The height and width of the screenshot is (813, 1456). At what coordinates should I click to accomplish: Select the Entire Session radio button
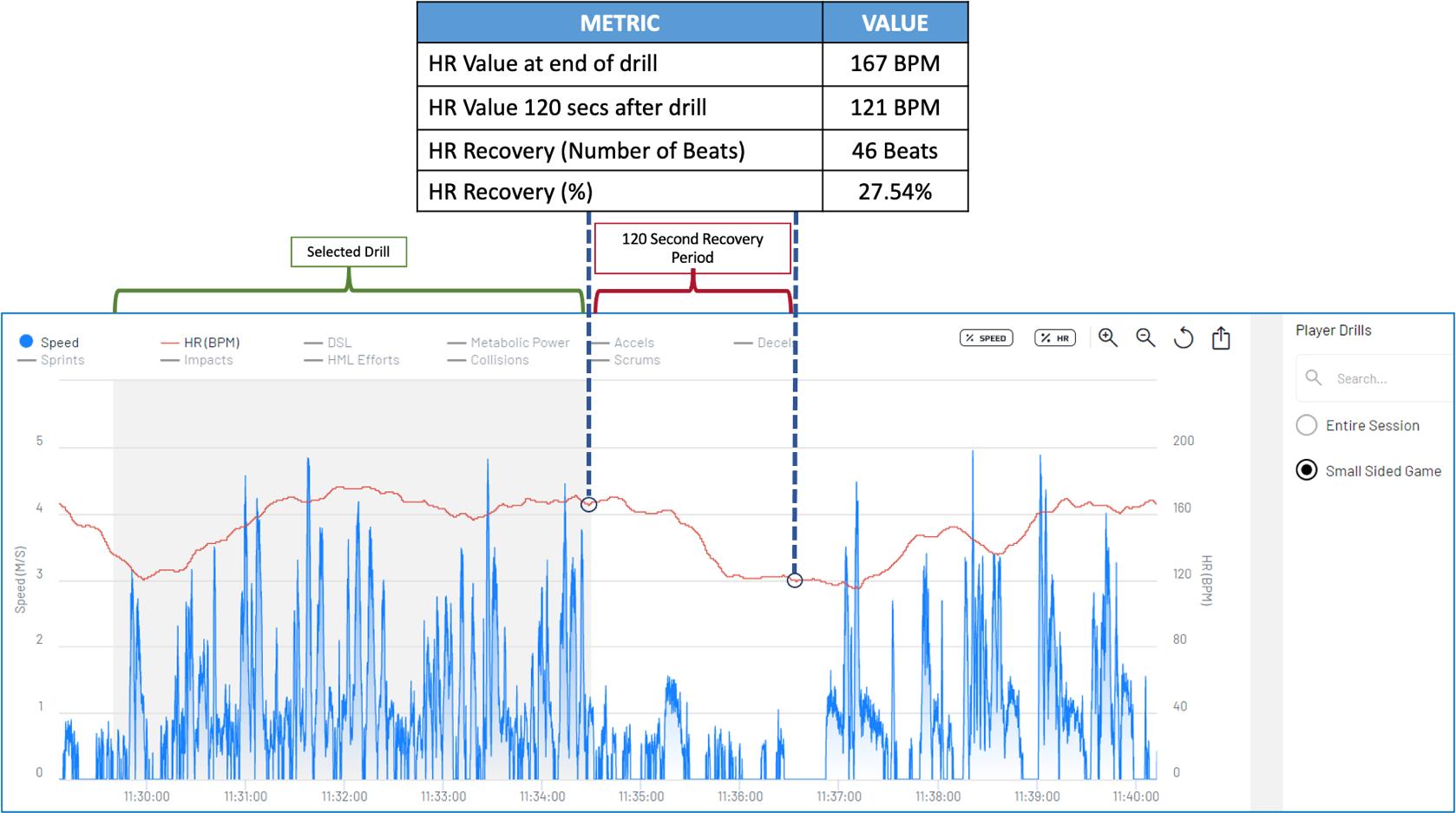point(1307,425)
